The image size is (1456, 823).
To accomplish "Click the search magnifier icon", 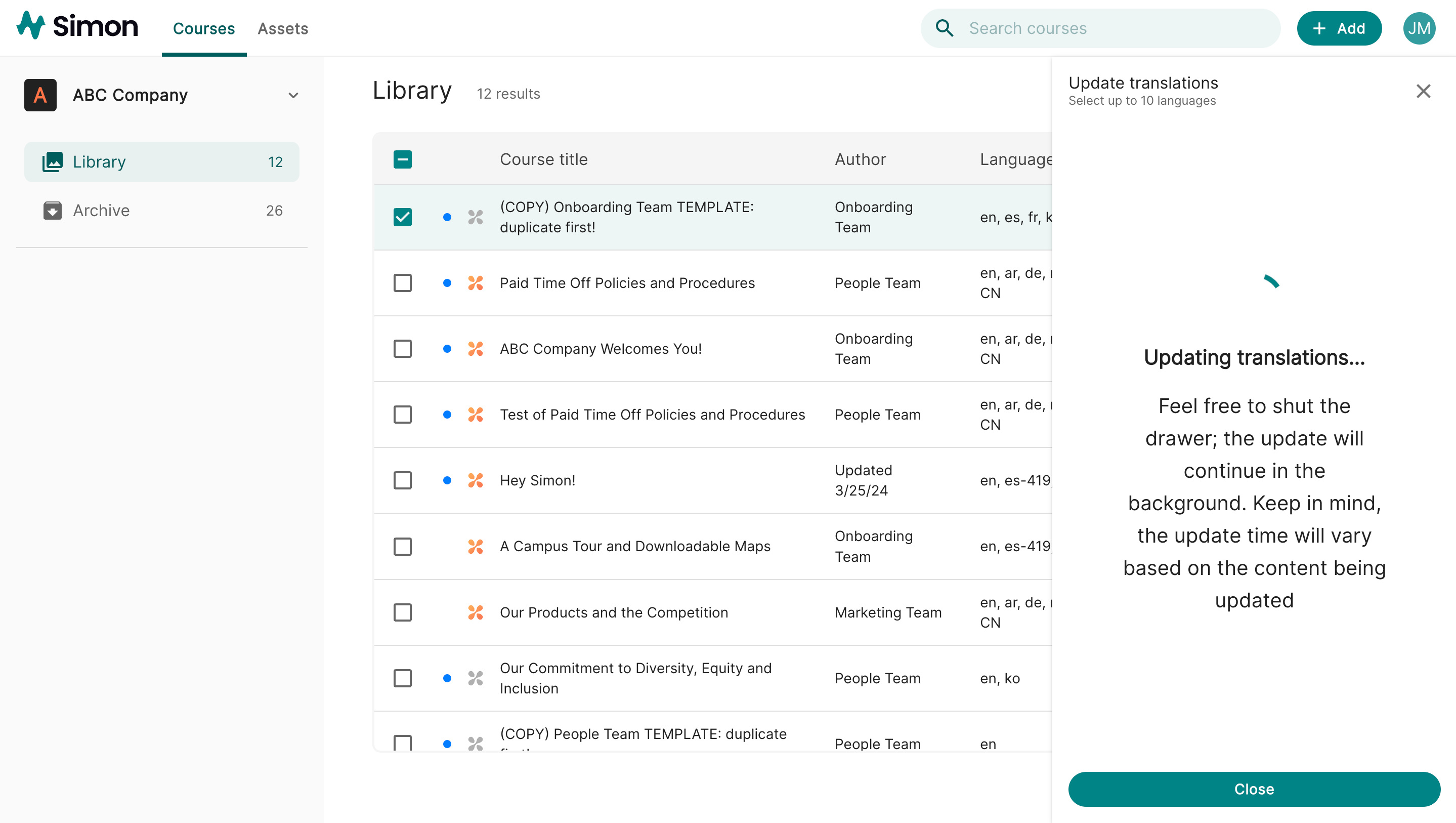I will 945,28.
